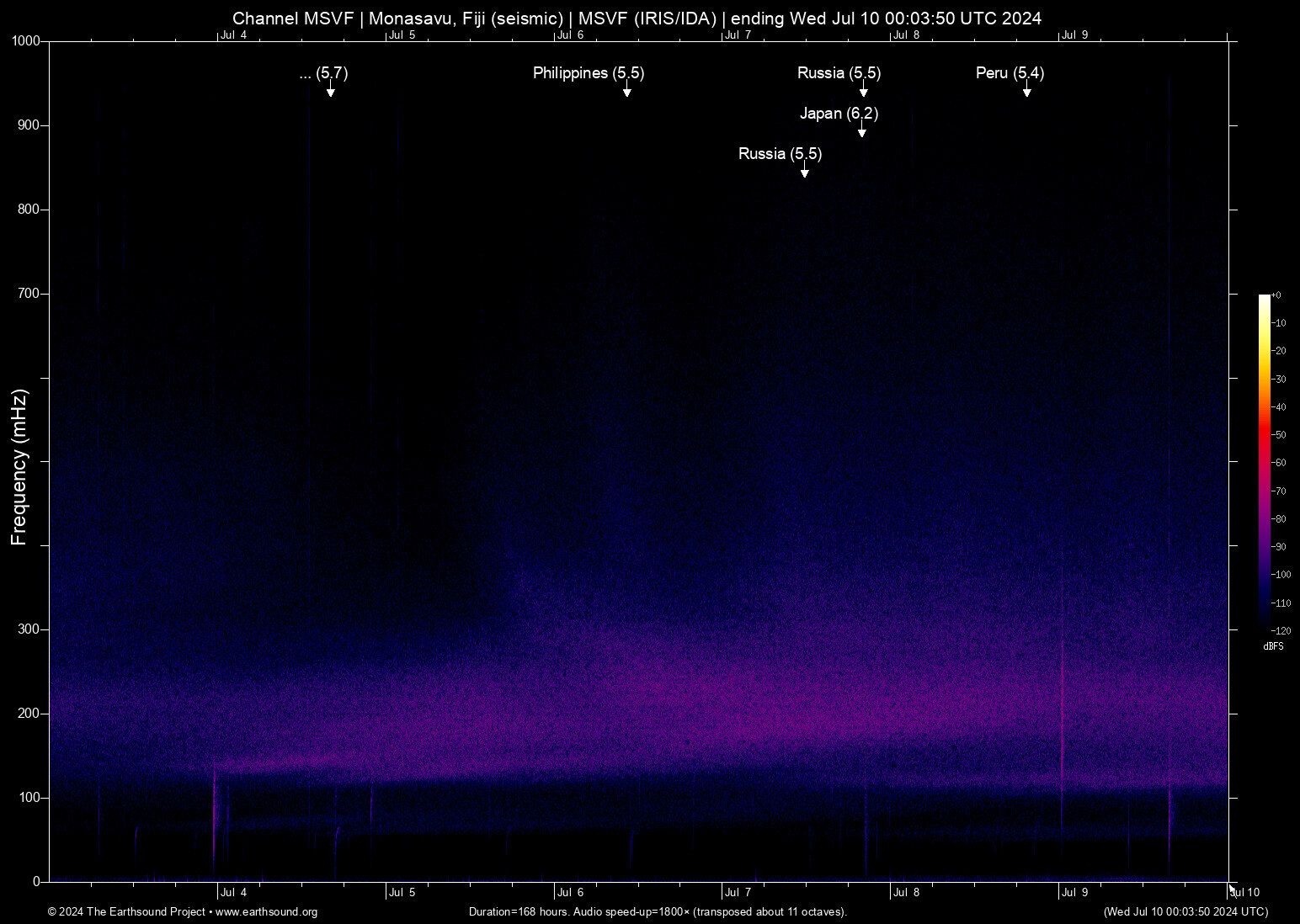Select the Japan (6.2) earthquake label
Viewport: 1300px width, 924px height.
pos(839,114)
